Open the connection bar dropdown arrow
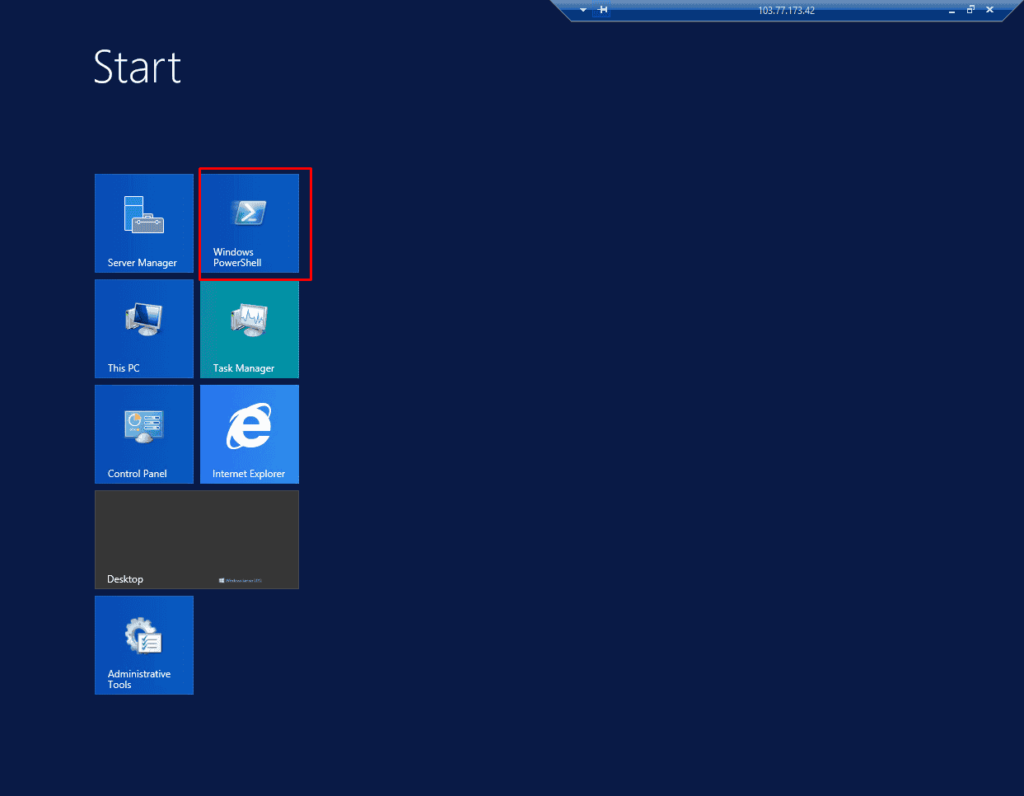 coord(583,10)
